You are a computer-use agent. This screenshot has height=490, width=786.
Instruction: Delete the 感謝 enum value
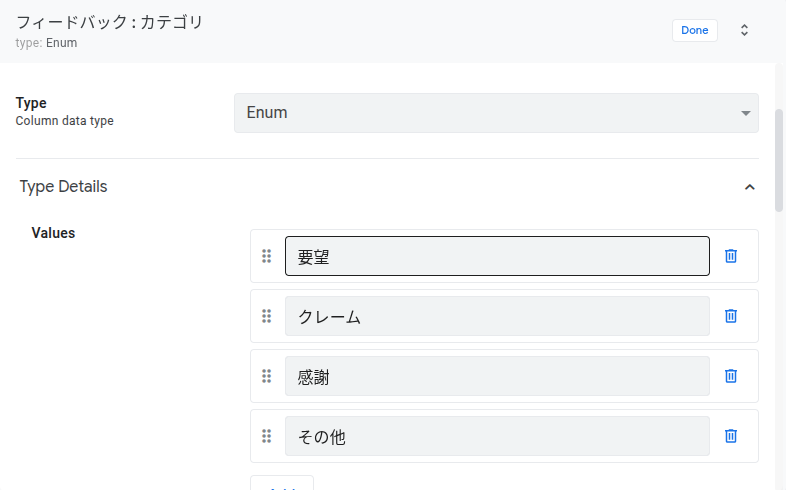click(x=731, y=376)
